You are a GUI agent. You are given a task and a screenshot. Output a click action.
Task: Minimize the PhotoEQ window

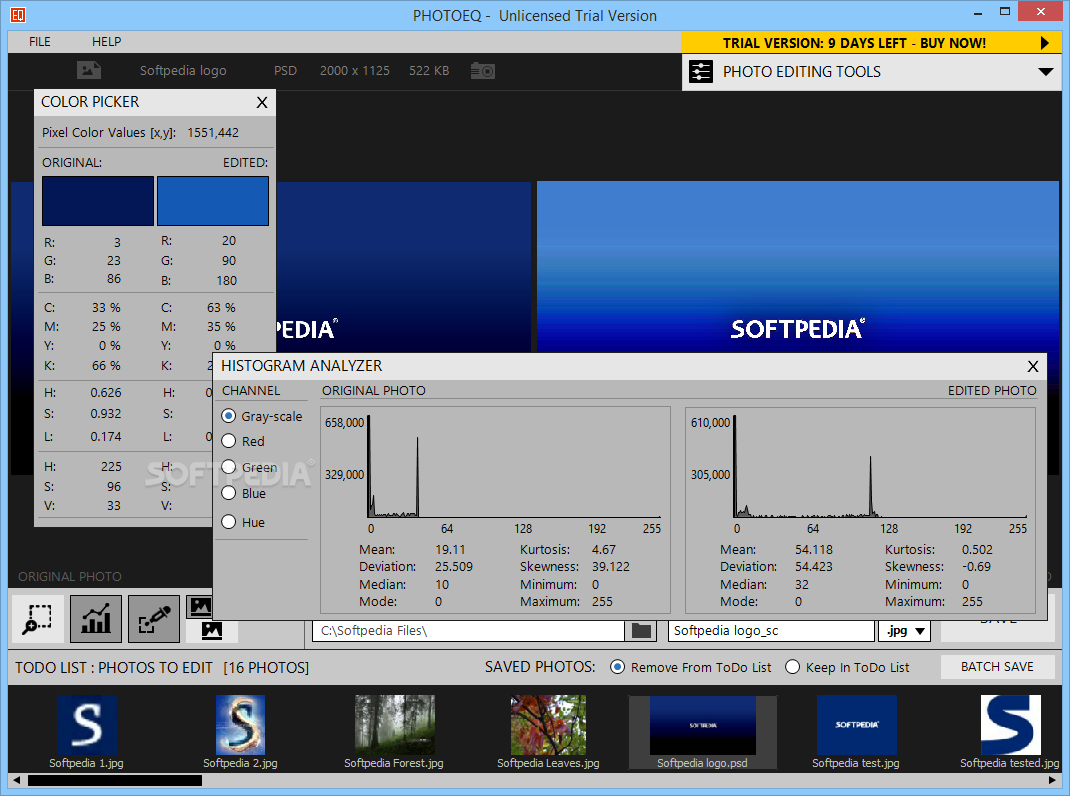click(x=977, y=12)
